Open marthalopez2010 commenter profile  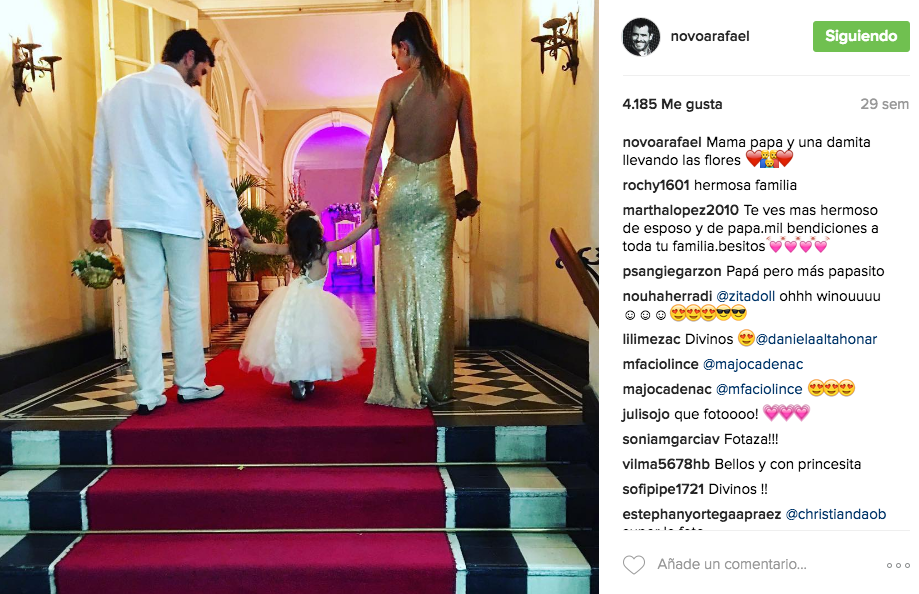(680, 210)
